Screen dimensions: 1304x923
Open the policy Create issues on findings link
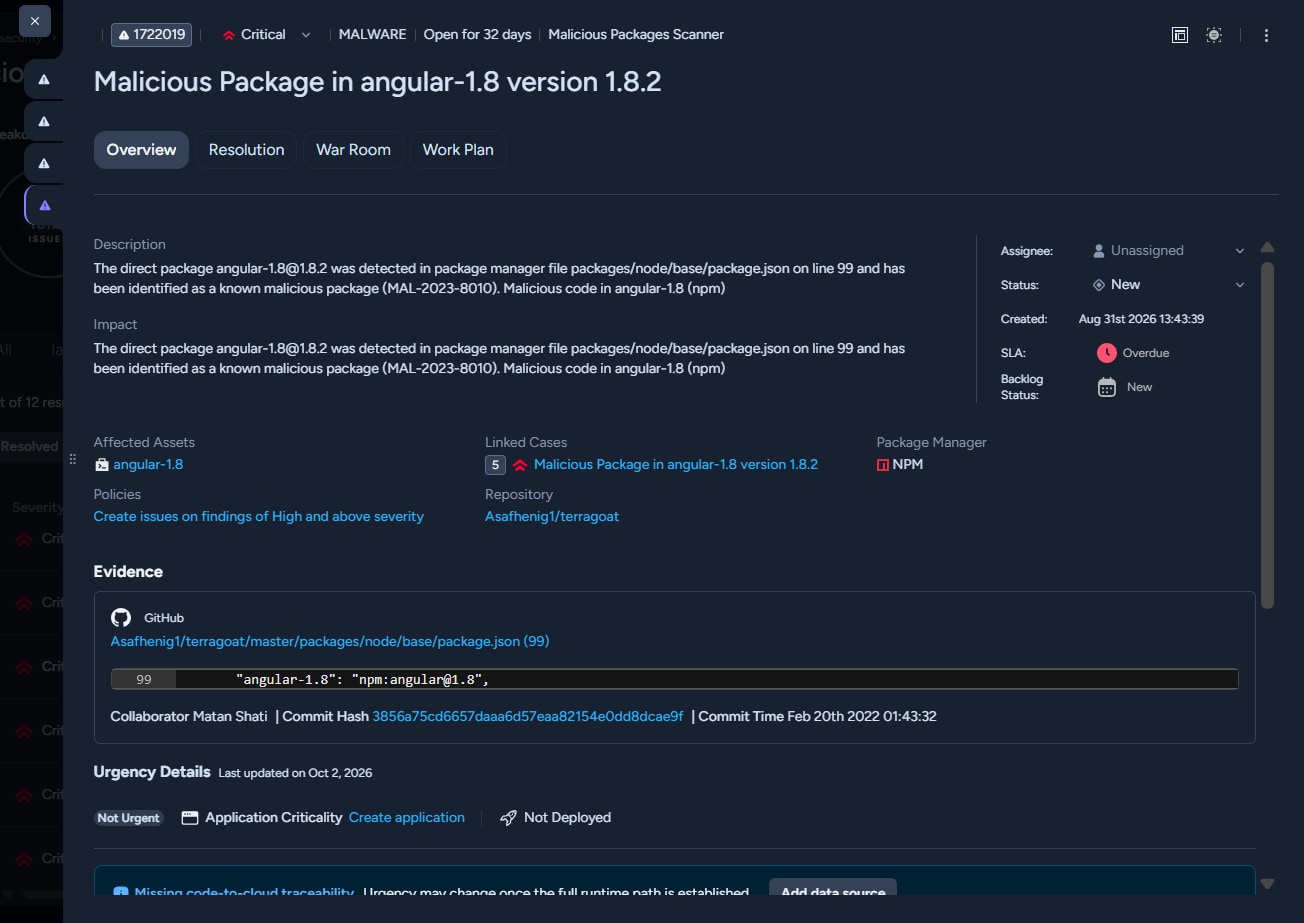point(259,517)
